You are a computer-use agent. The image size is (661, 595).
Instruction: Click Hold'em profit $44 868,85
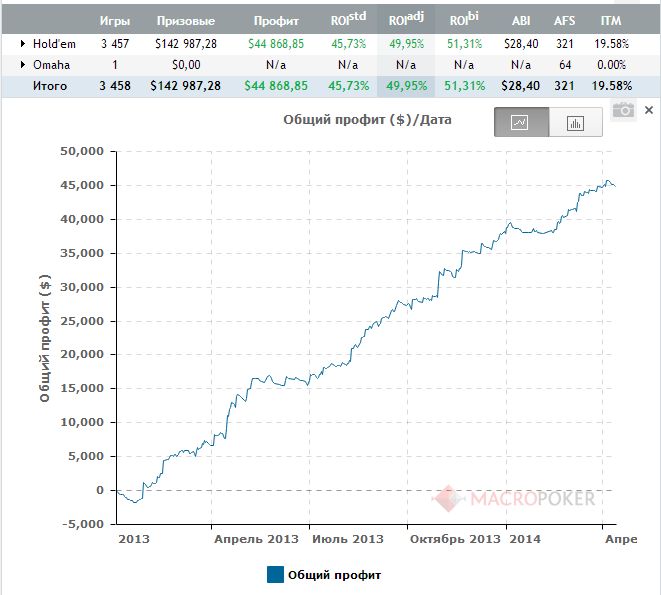tap(276, 44)
